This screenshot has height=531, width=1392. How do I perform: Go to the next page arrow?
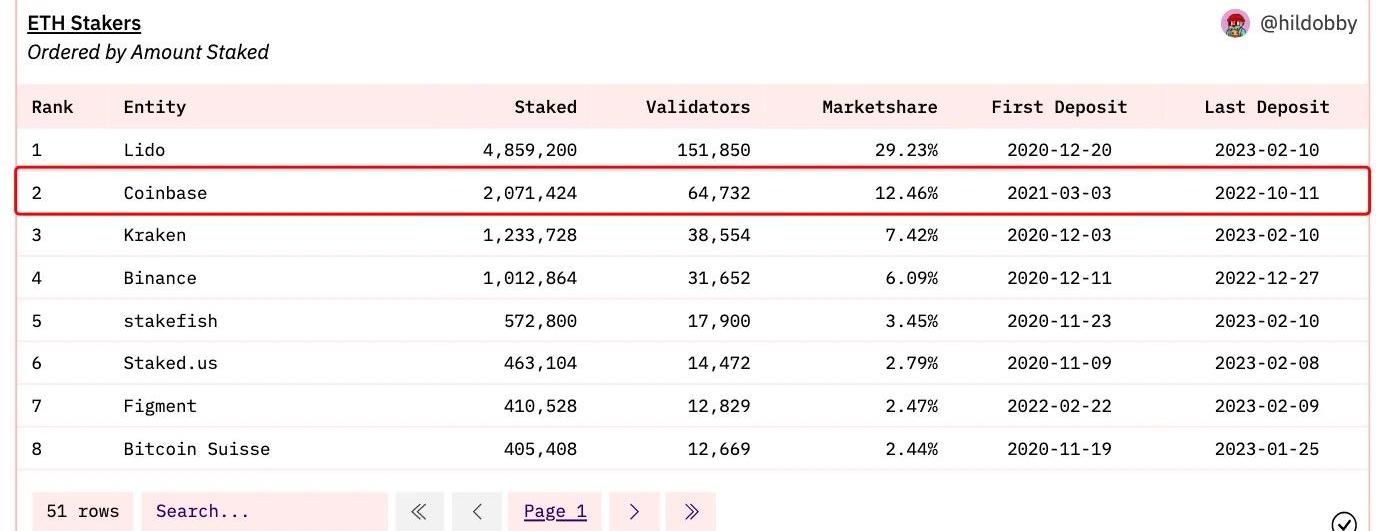pyautogui.click(x=634, y=511)
